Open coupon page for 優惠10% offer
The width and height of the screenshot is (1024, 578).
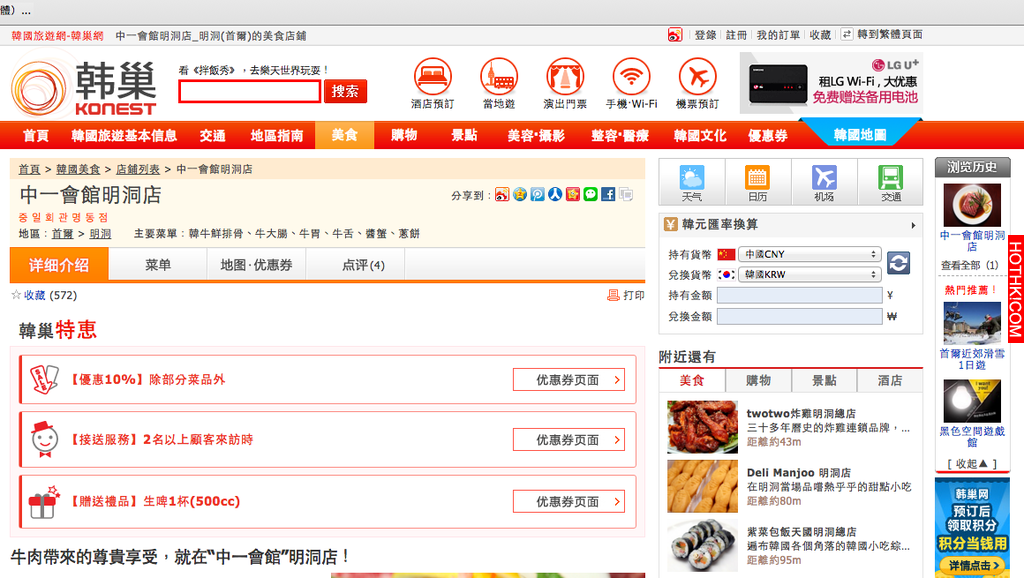click(569, 379)
